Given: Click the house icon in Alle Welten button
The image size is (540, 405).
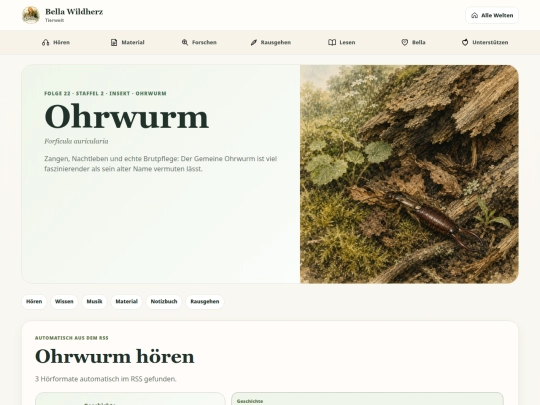Looking at the screenshot, I should pyautogui.click(x=475, y=15).
